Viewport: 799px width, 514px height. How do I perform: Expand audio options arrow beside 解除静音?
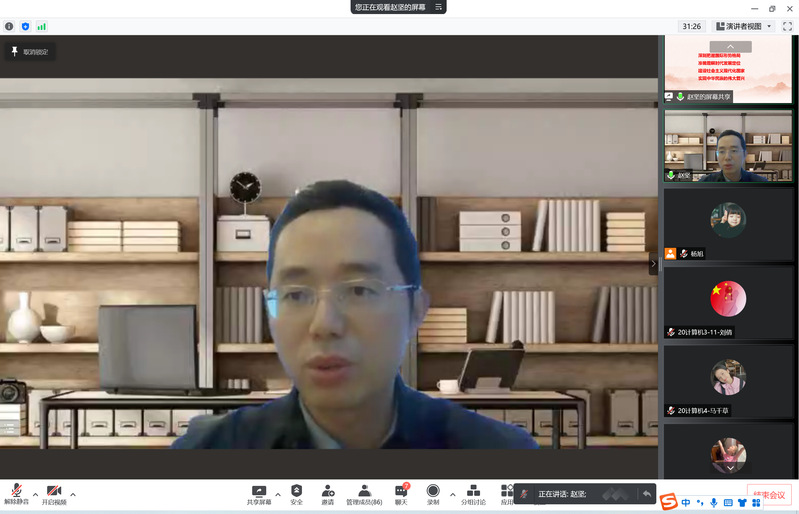pyautogui.click(x=36, y=494)
